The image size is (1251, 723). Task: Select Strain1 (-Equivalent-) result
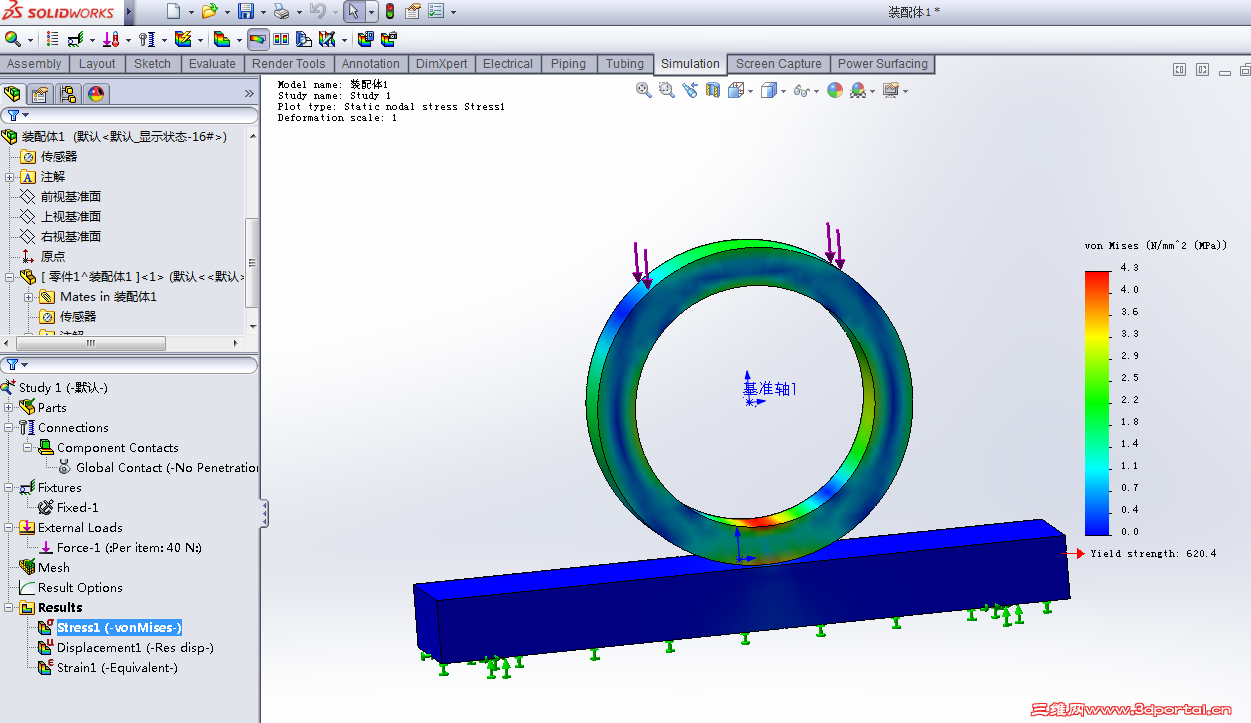[x=117, y=668]
